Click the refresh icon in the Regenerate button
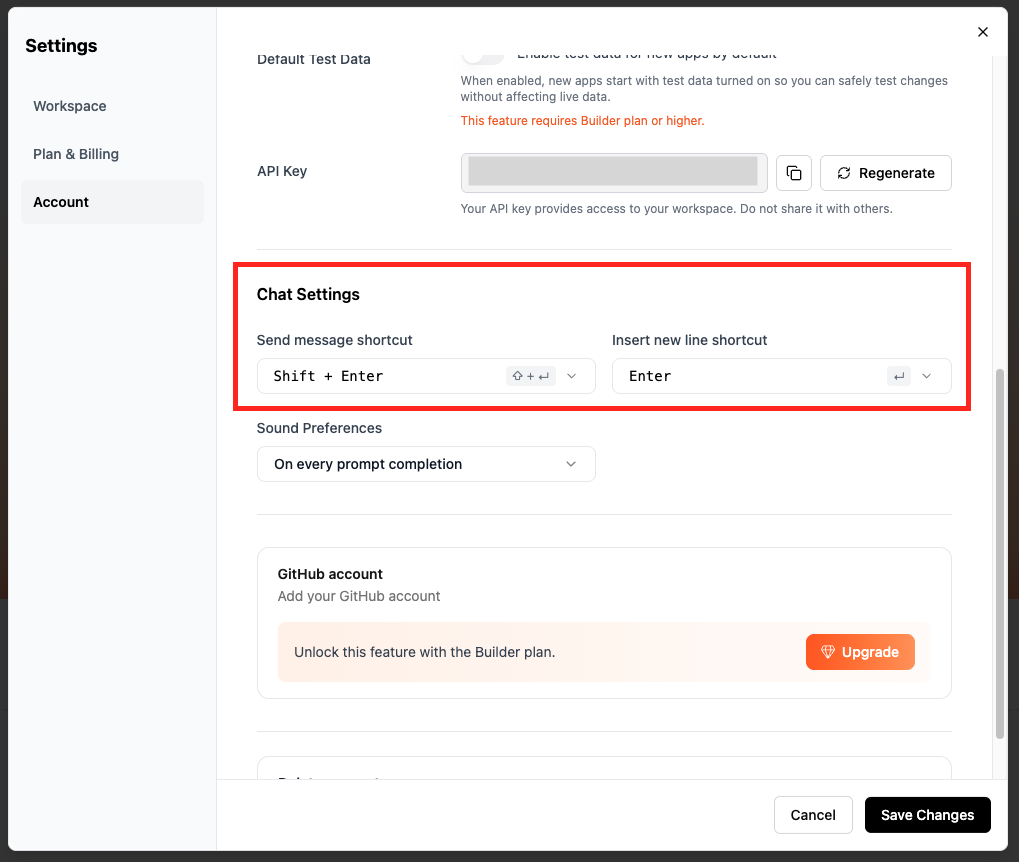Viewport: 1019px width, 862px height. [x=843, y=173]
